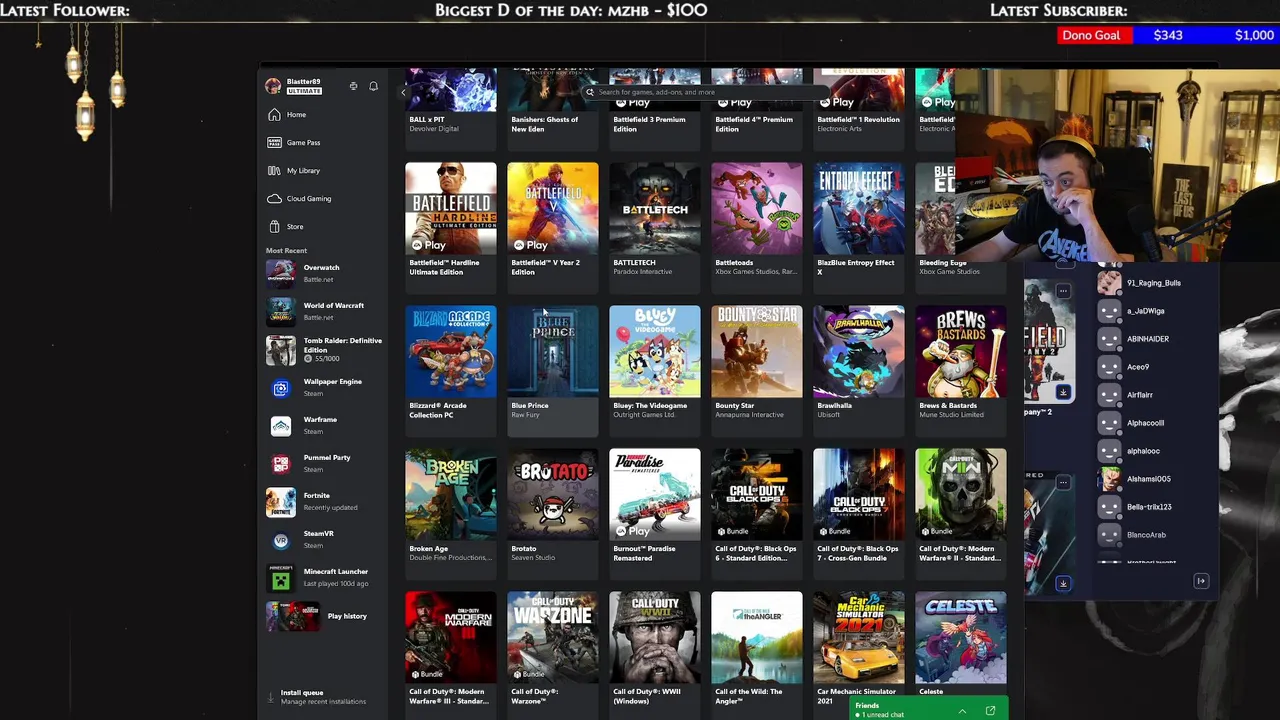Collapse the friends panel arrow button
Screen dimensions: 1280x720
pyautogui.click(x=1201, y=581)
